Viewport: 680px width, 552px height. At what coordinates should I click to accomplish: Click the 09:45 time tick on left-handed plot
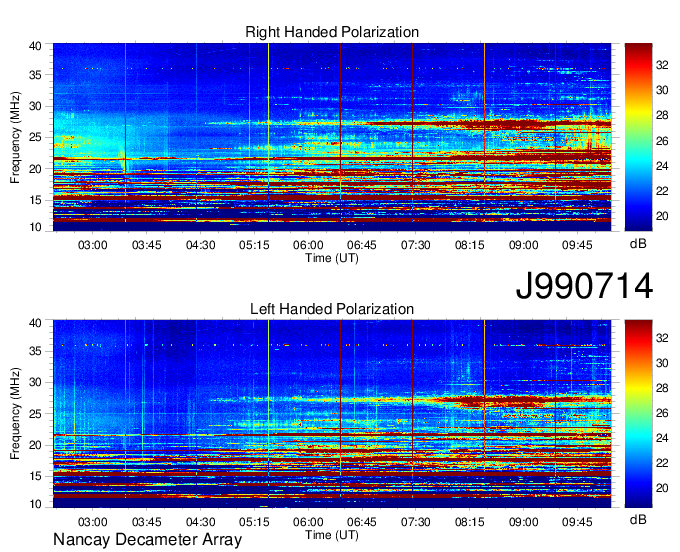pos(577,522)
